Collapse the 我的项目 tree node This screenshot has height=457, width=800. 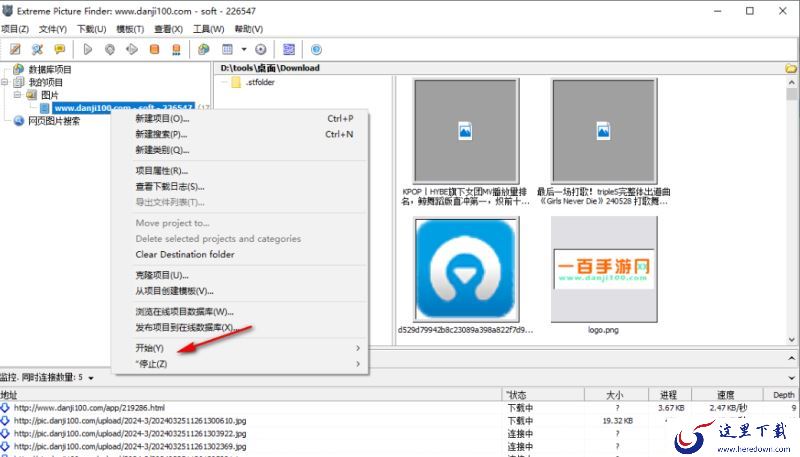(5, 82)
